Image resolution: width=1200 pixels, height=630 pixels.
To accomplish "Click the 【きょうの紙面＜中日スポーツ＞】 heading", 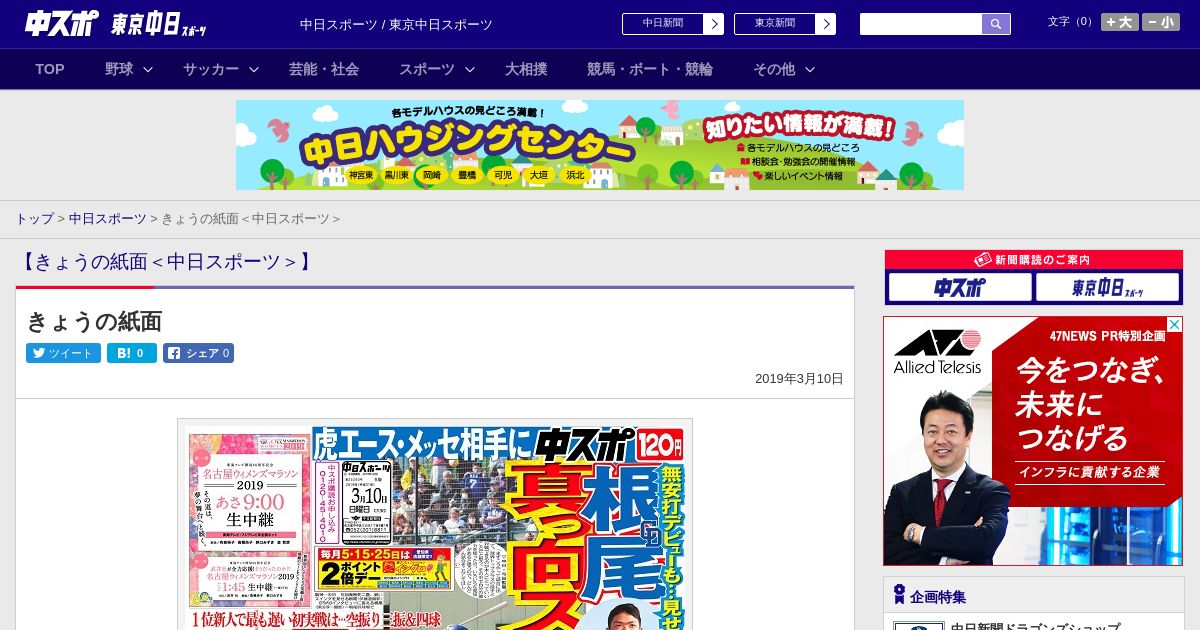I will tap(166, 262).
